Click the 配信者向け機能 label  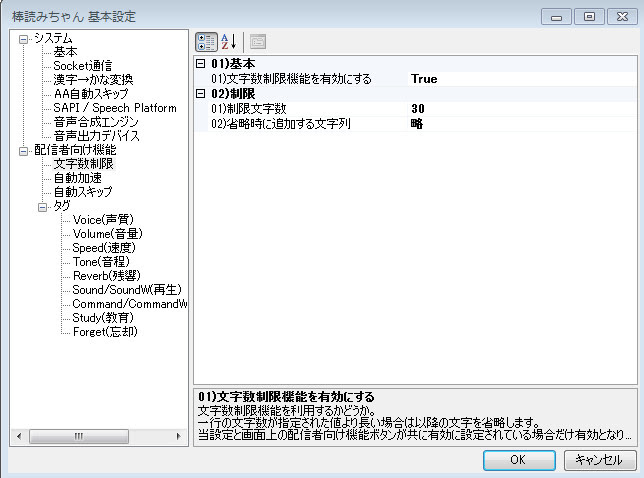(x=75, y=150)
